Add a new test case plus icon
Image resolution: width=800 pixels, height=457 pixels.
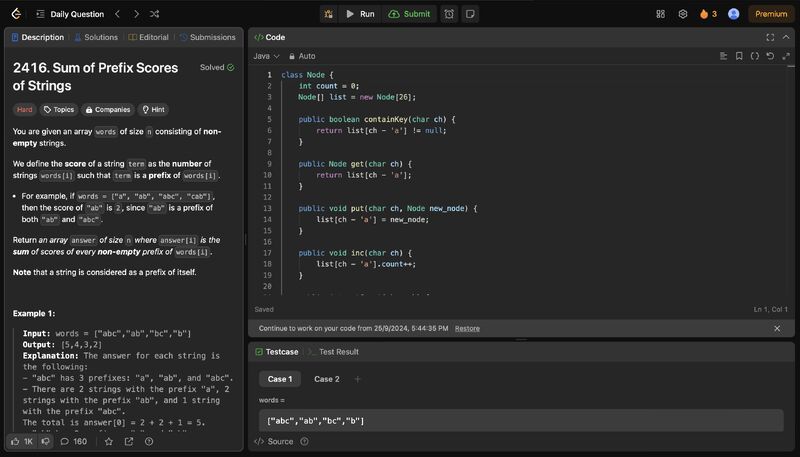coord(358,379)
